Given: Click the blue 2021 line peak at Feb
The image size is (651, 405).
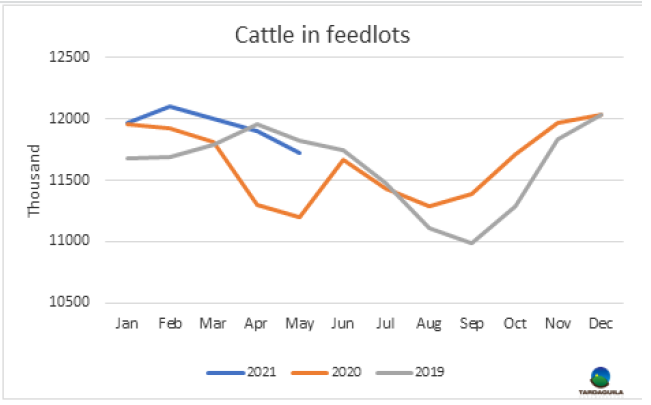Looking at the screenshot, I should (x=170, y=106).
